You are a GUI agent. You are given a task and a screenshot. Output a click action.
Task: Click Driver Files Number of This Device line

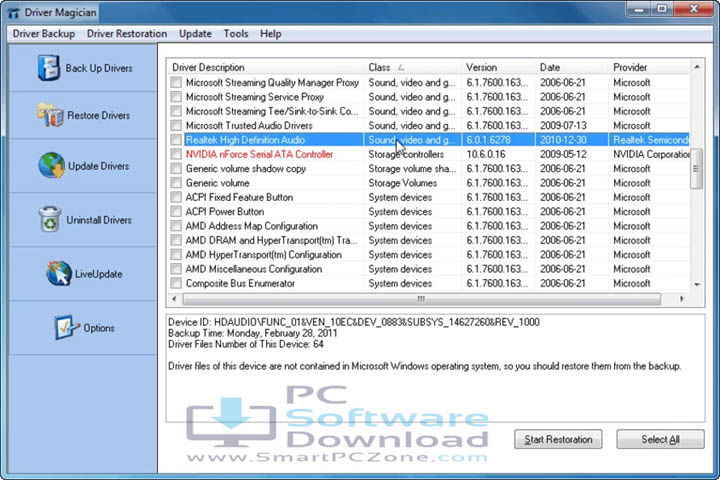pyautogui.click(x=246, y=344)
